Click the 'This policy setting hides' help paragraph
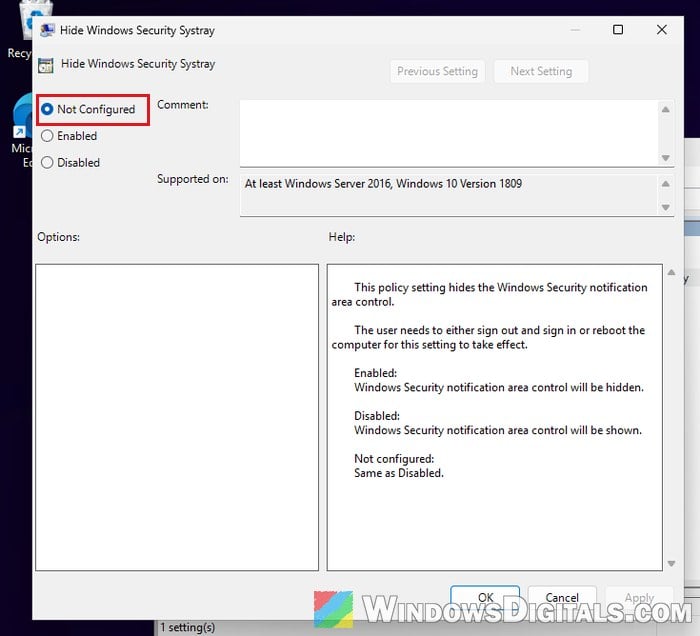 point(489,295)
